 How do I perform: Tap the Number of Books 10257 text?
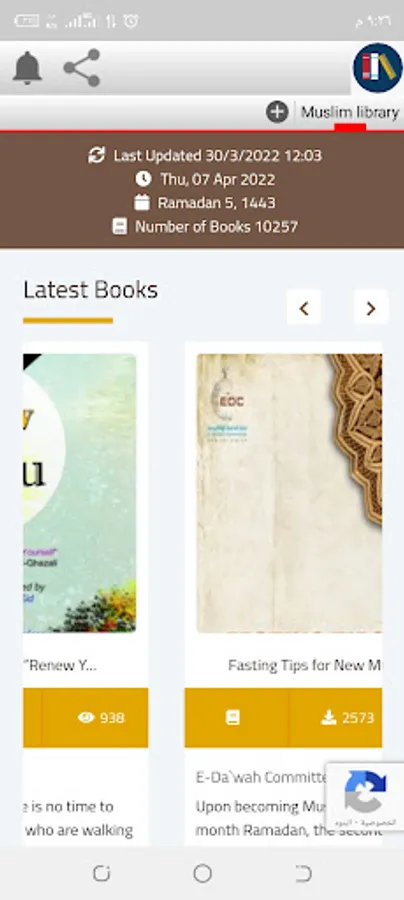216,227
